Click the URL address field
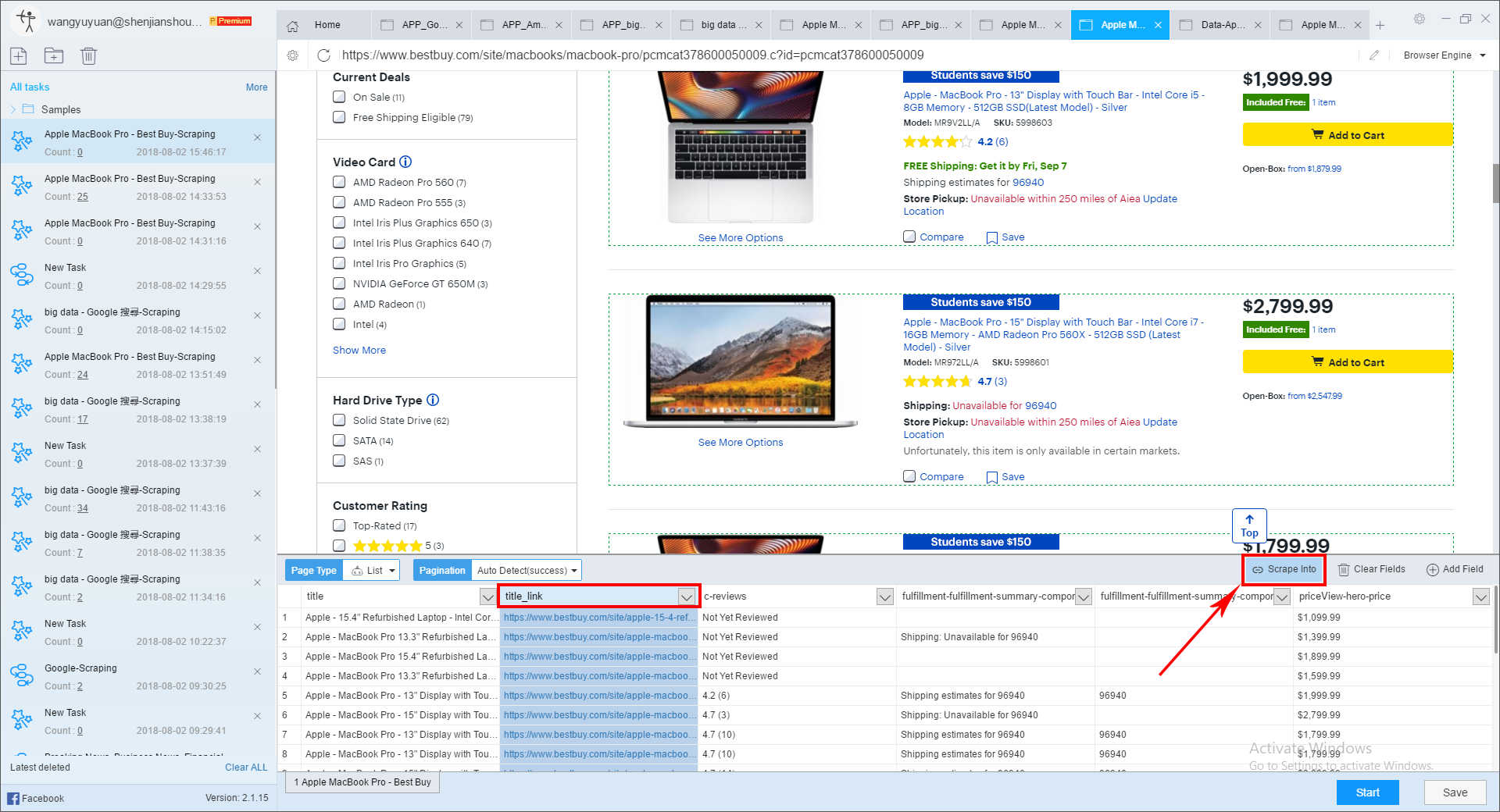 [x=848, y=55]
